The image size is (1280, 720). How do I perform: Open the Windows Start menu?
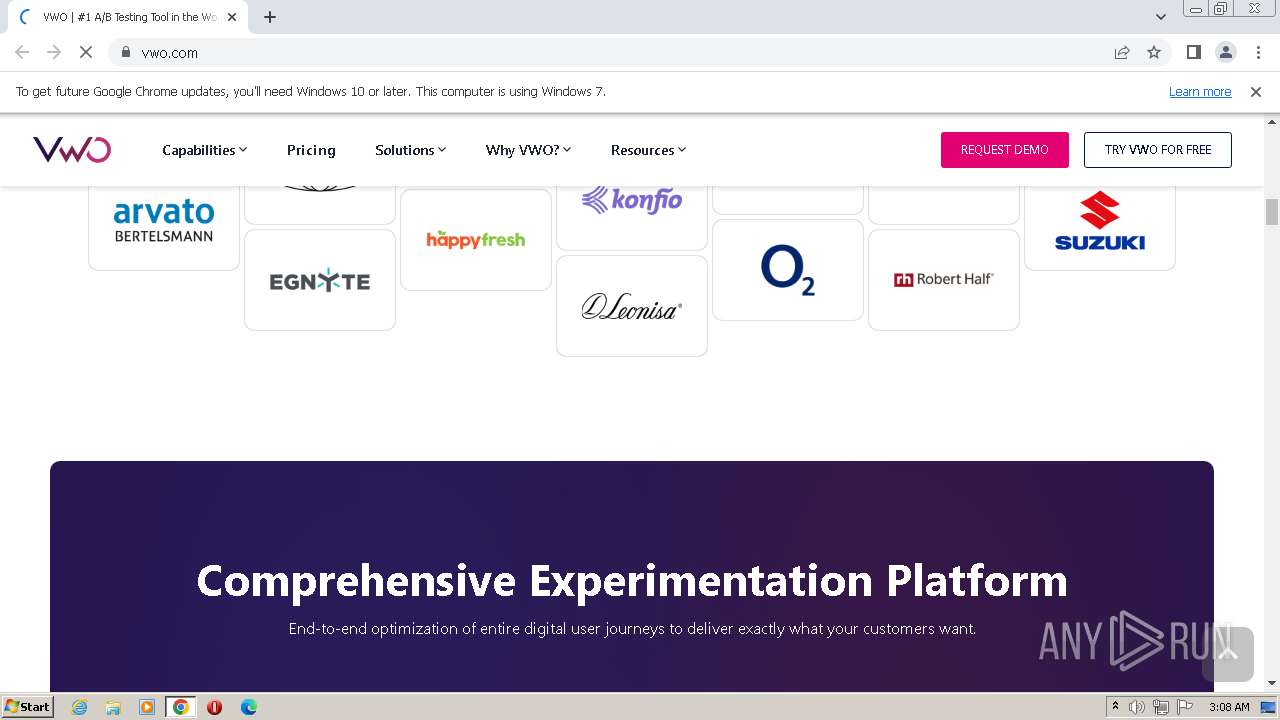pyautogui.click(x=28, y=707)
